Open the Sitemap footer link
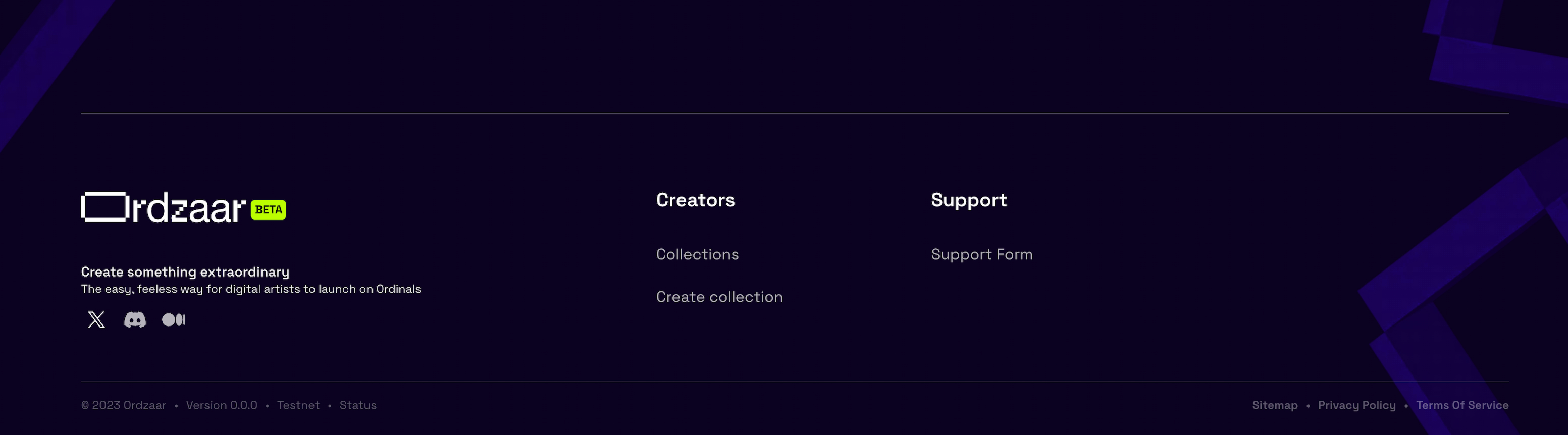The width and height of the screenshot is (1568, 435). [1275, 405]
